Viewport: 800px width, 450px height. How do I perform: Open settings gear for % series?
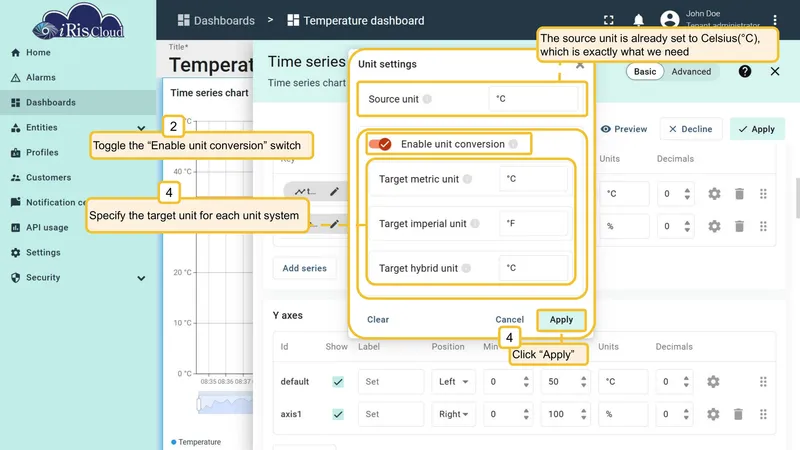pos(714,226)
